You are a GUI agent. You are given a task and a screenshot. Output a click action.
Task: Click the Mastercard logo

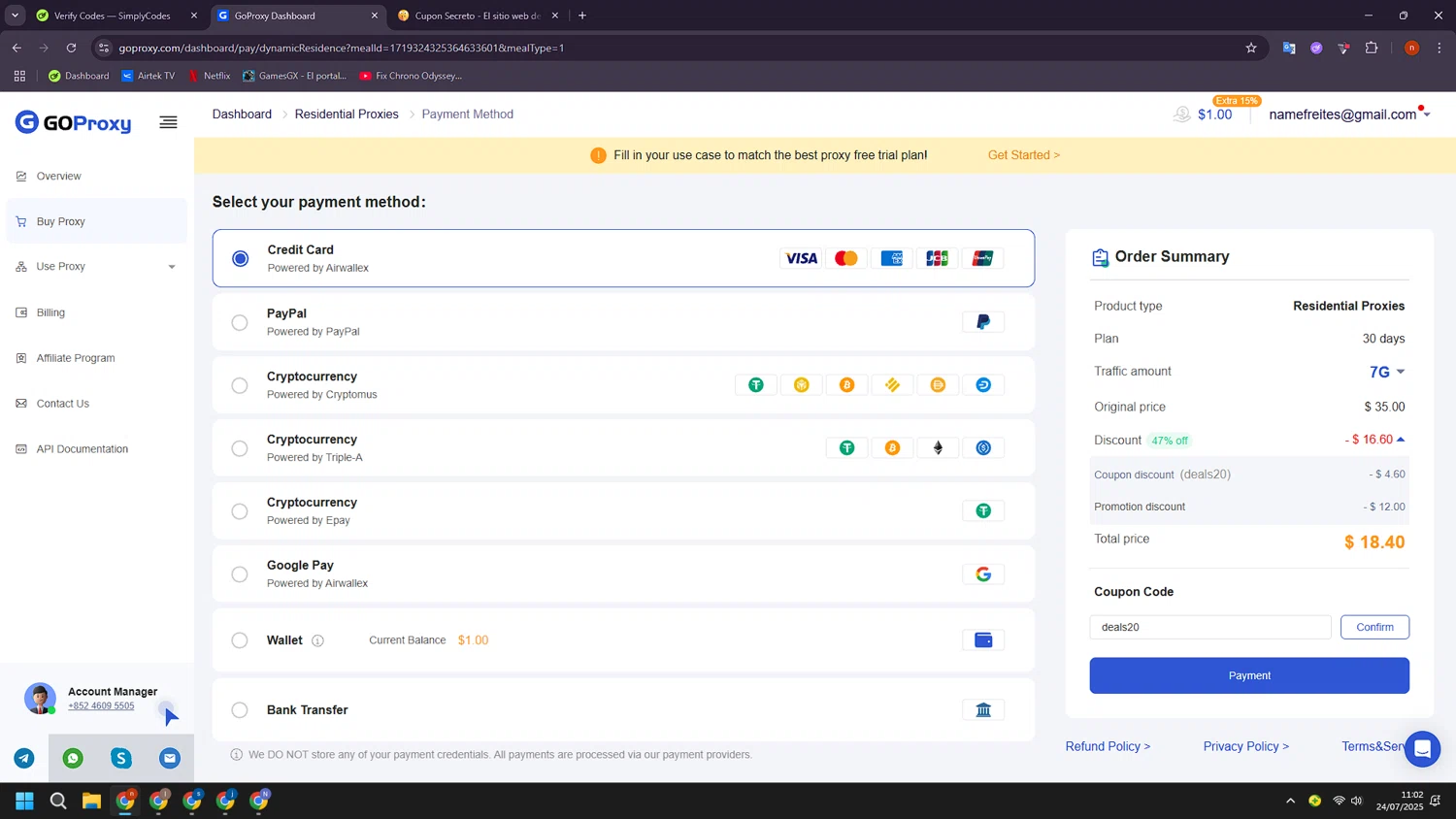[846, 258]
